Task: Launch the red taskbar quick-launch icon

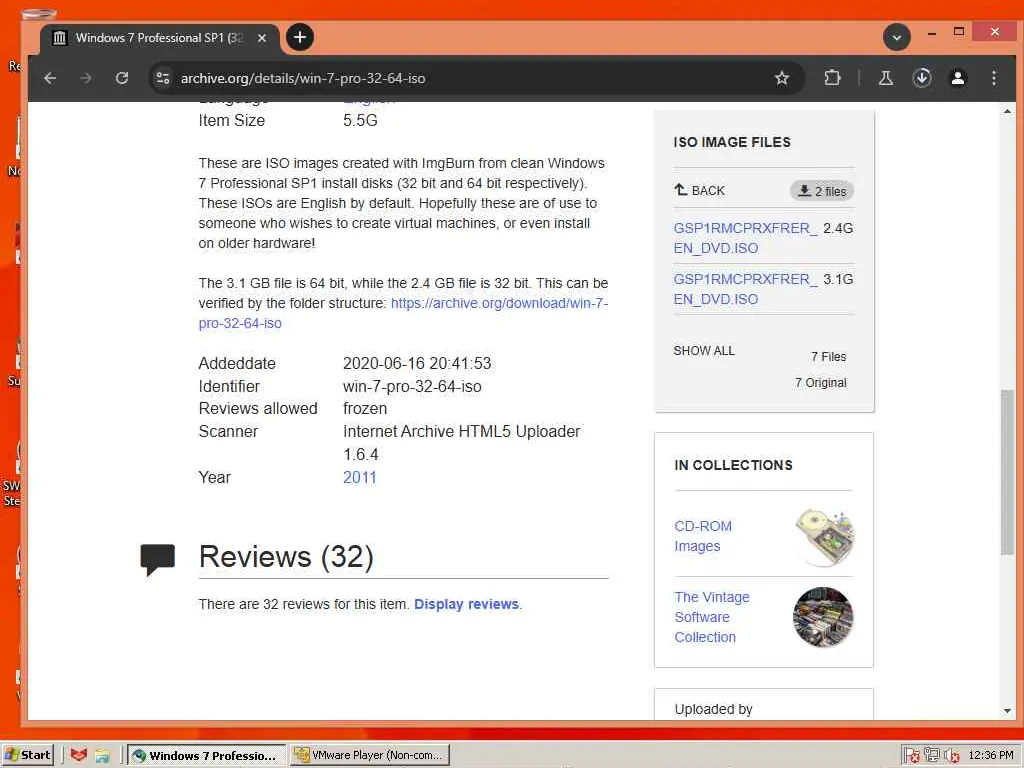Action: (x=78, y=756)
